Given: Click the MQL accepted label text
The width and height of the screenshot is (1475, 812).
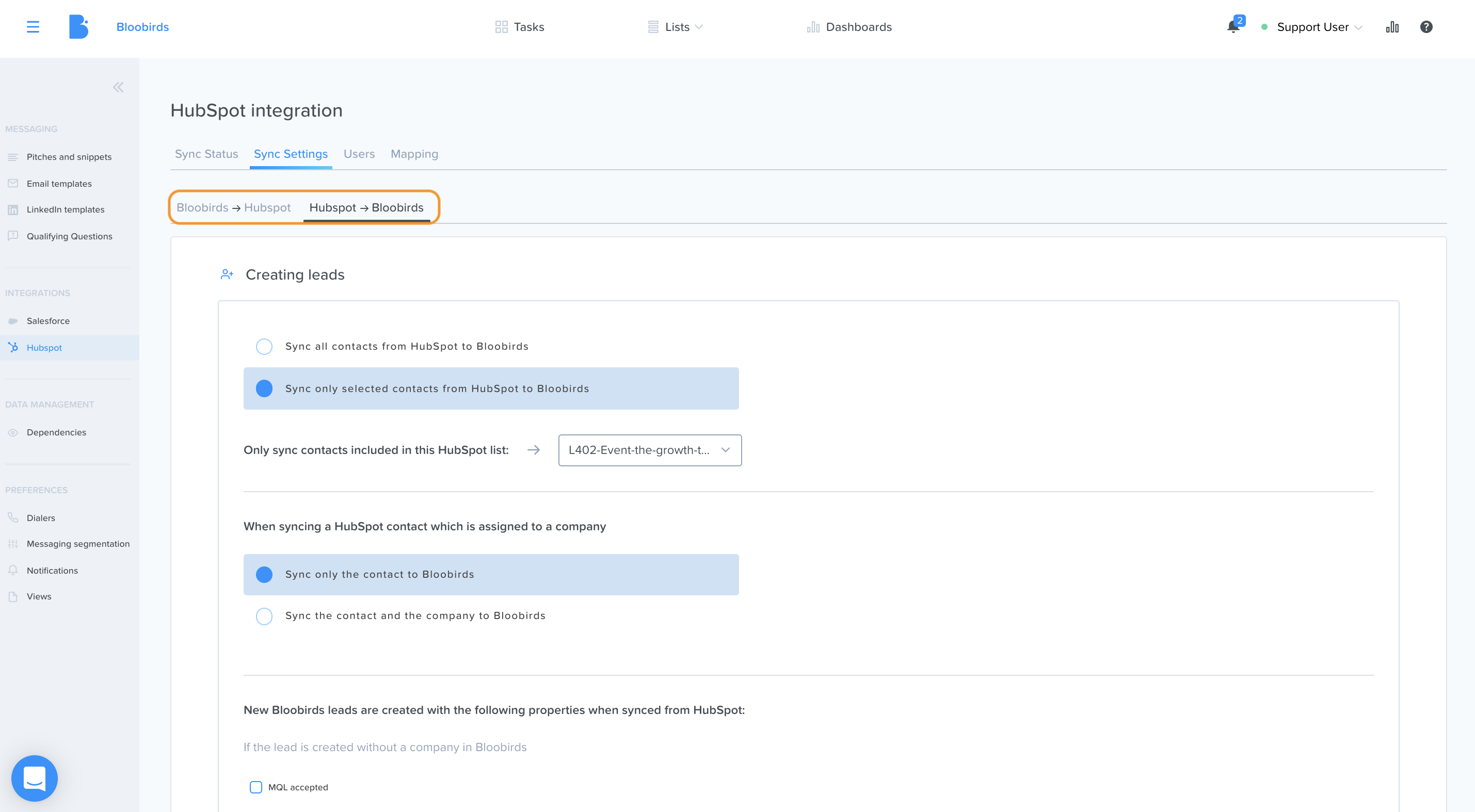Looking at the screenshot, I should [298, 787].
